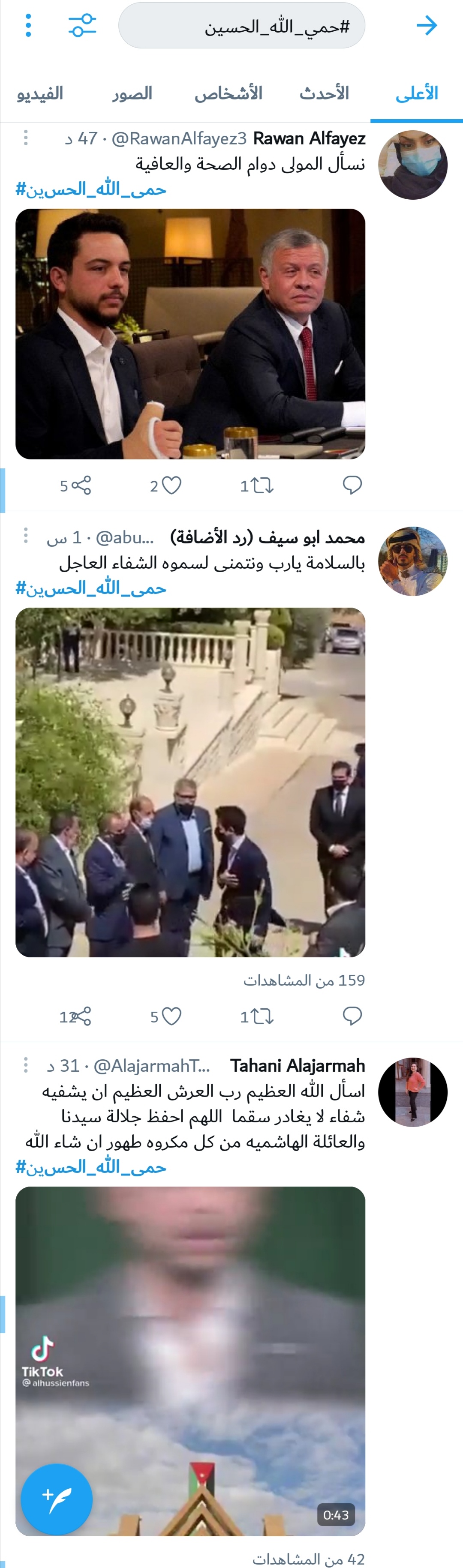The height and width of the screenshot is (1568, 463).
Task: Switch to the الصور tab
Action: tap(132, 93)
